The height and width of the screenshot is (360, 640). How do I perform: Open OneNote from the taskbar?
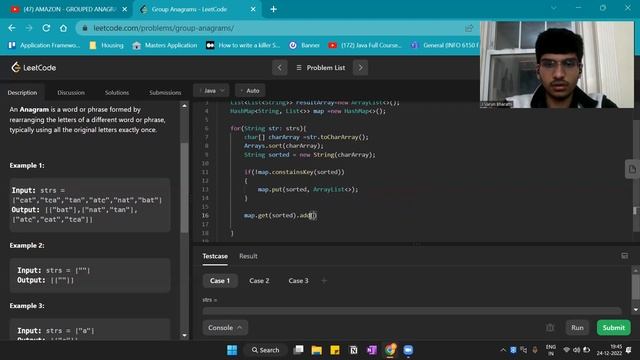pyautogui.click(x=372, y=350)
